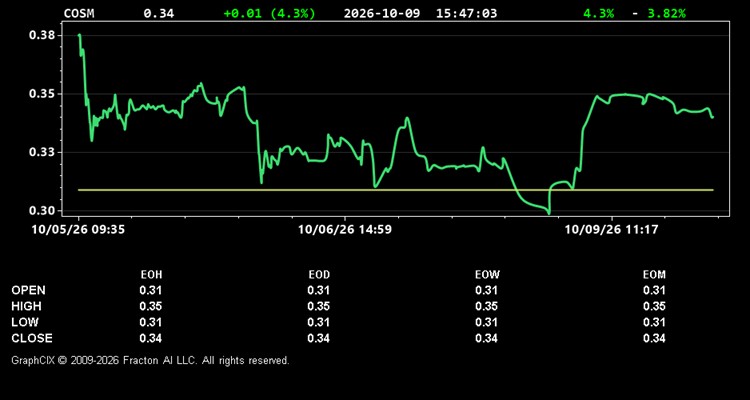Viewport: 750px width, 400px height.
Task: Select the standalone 4.3% beside 3.82%
Action: click(598, 13)
